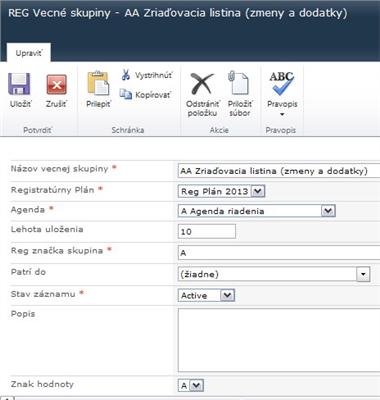Click the Prilepiť label text

(98, 104)
